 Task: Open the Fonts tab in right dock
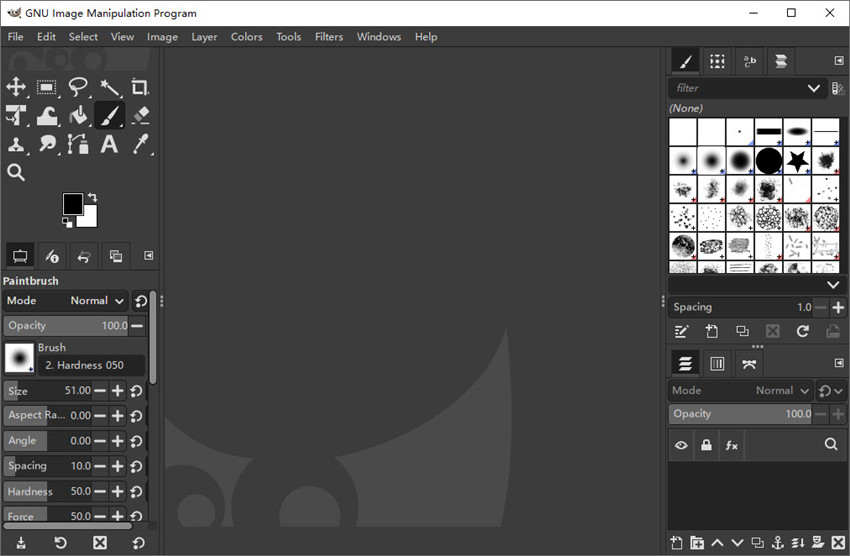749,61
